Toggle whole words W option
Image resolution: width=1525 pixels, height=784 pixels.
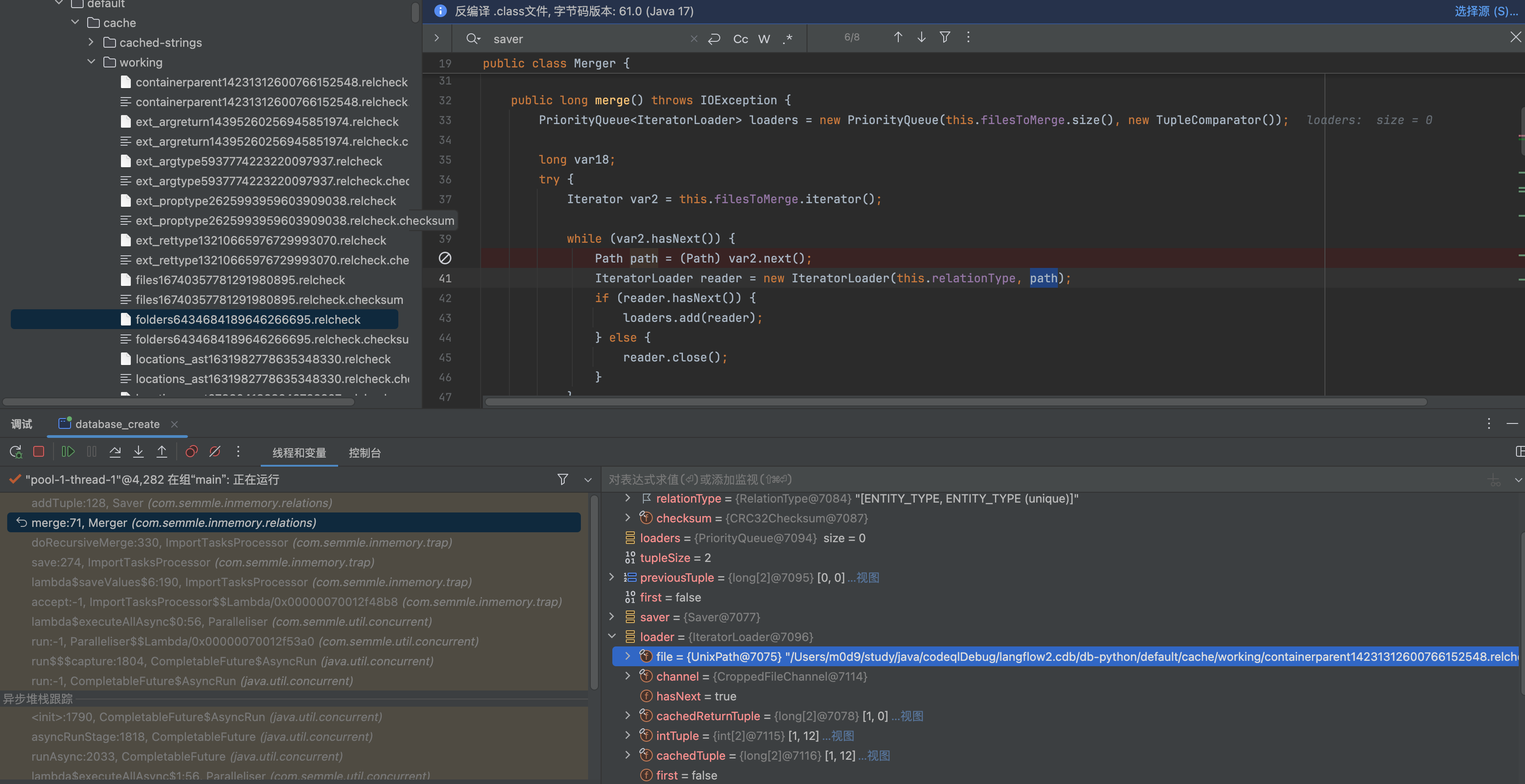tap(764, 39)
